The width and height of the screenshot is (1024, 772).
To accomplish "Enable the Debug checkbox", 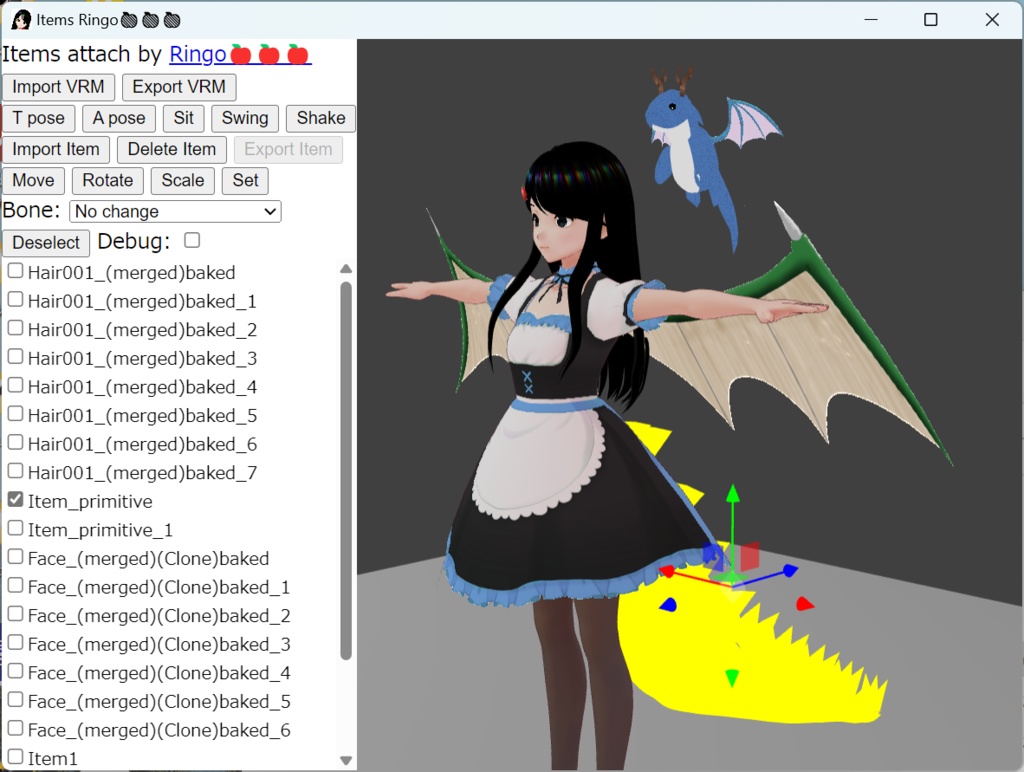I will [191, 240].
